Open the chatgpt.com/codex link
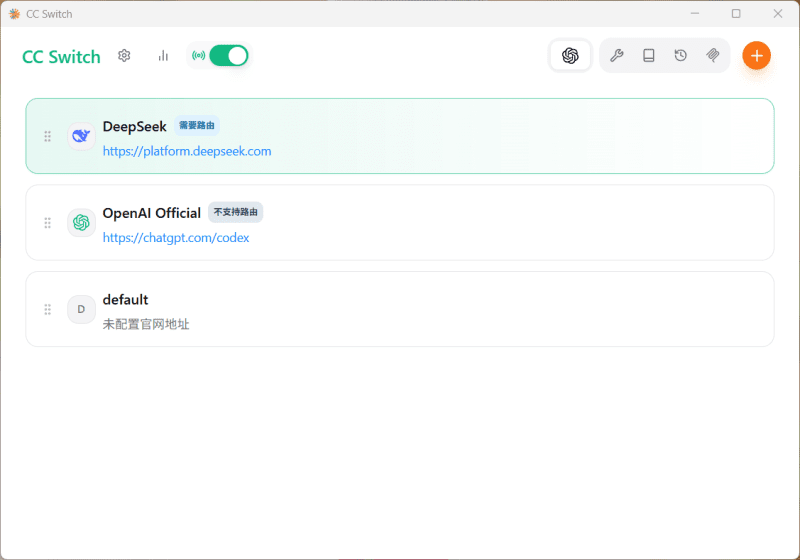800x560 pixels. coord(176,238)
